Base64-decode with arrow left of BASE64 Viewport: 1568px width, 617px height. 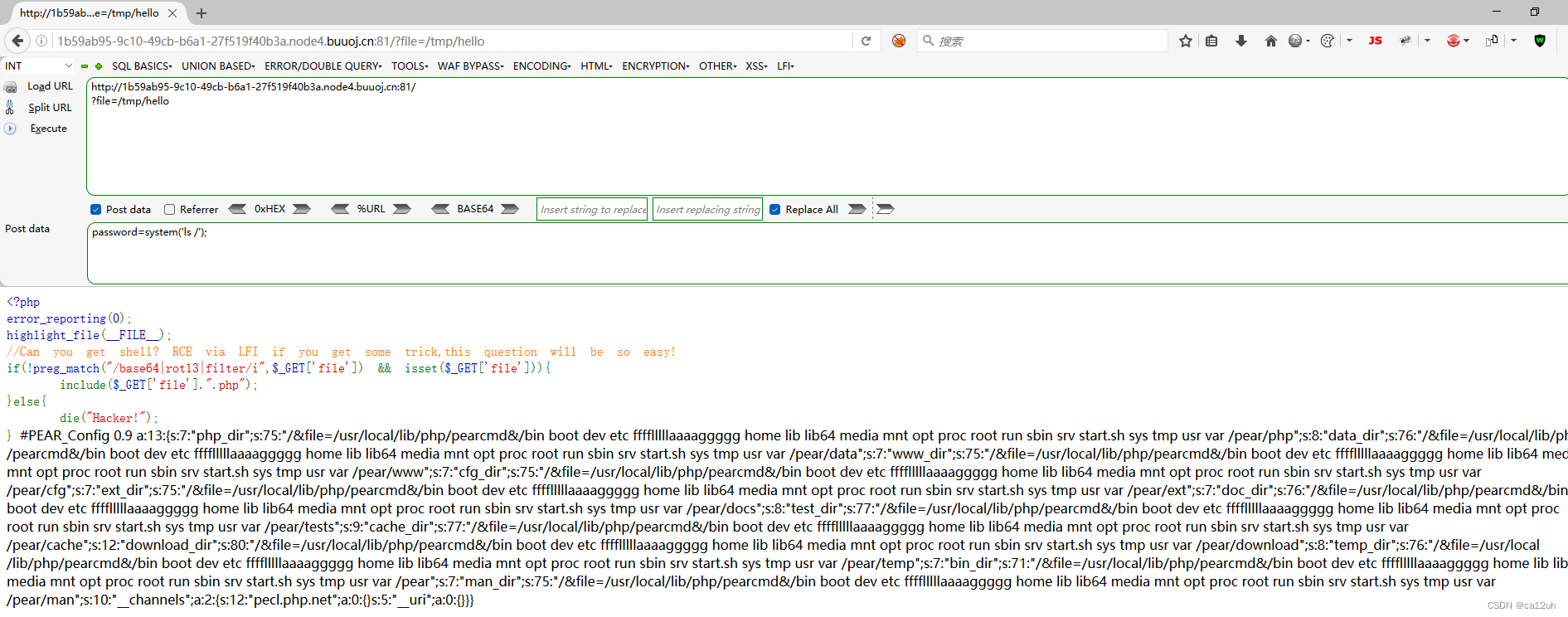click(440, 209)
